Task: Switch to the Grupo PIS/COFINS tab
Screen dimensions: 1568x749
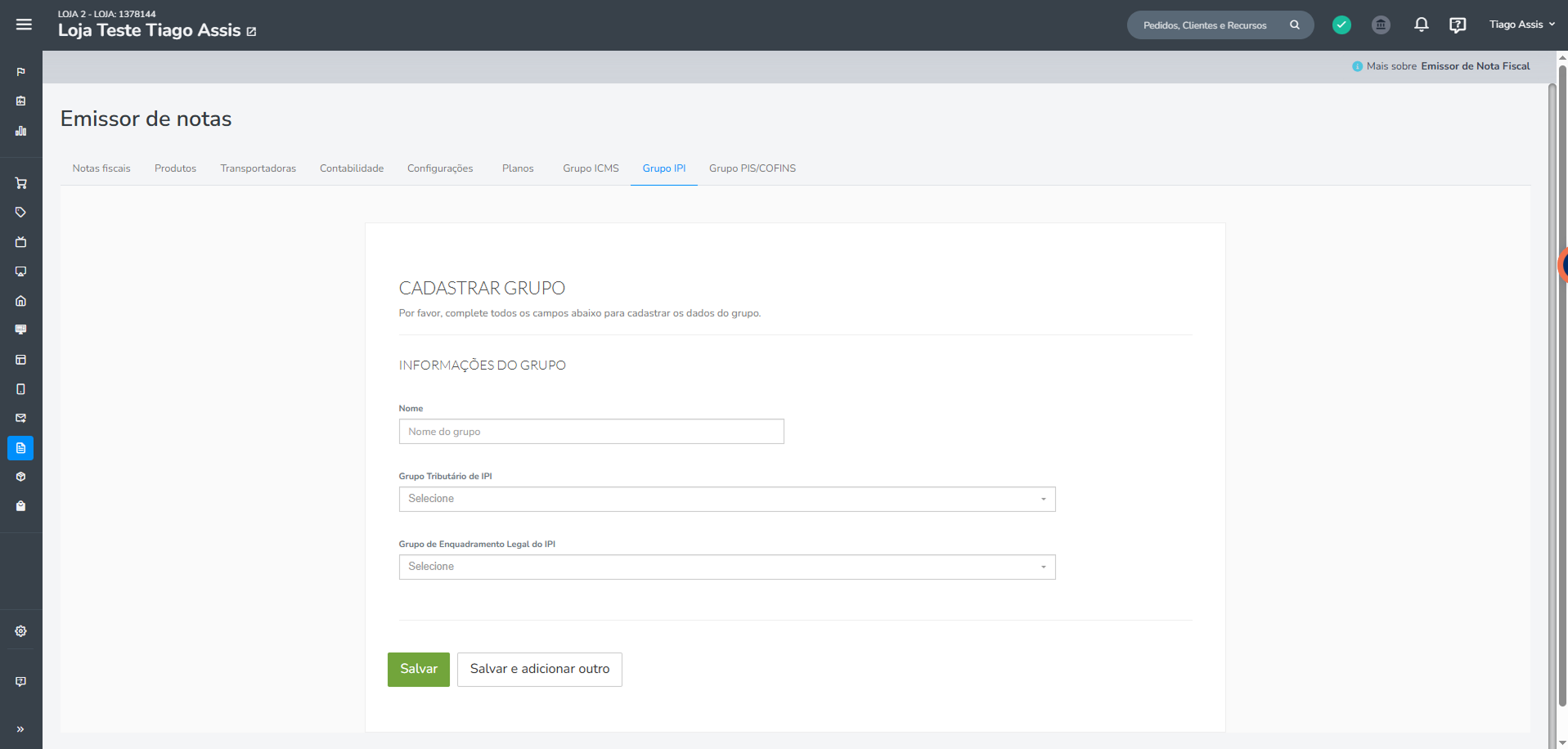Action: [753, 168]
